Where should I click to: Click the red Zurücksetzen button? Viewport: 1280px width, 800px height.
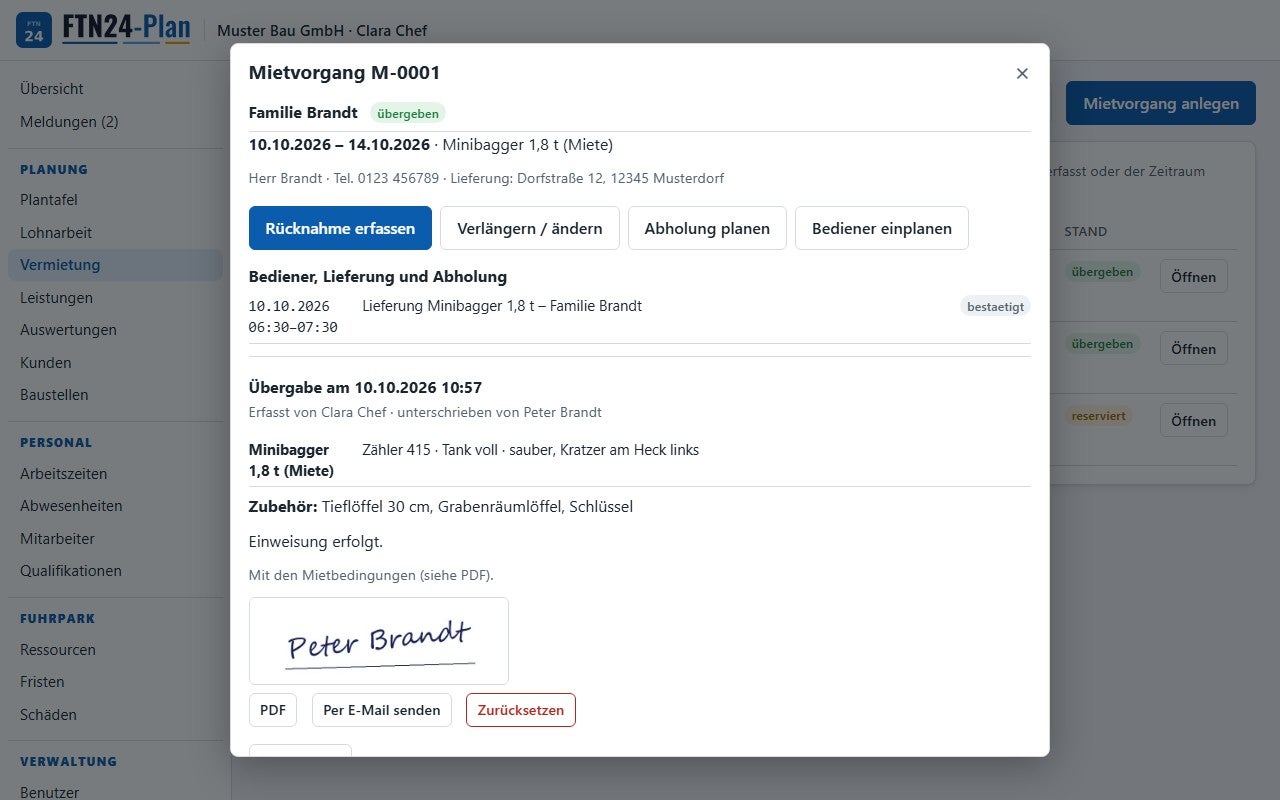pos(521,710)
